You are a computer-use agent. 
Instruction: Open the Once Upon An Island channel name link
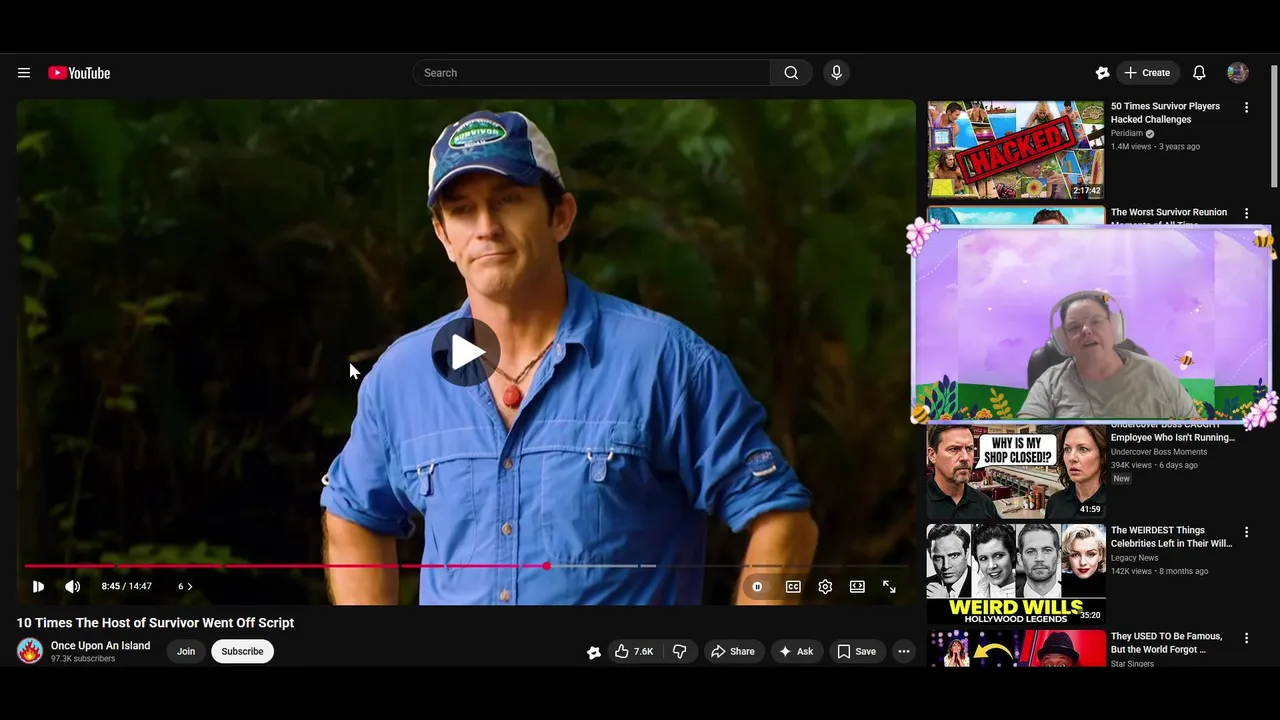pos(101,646)
